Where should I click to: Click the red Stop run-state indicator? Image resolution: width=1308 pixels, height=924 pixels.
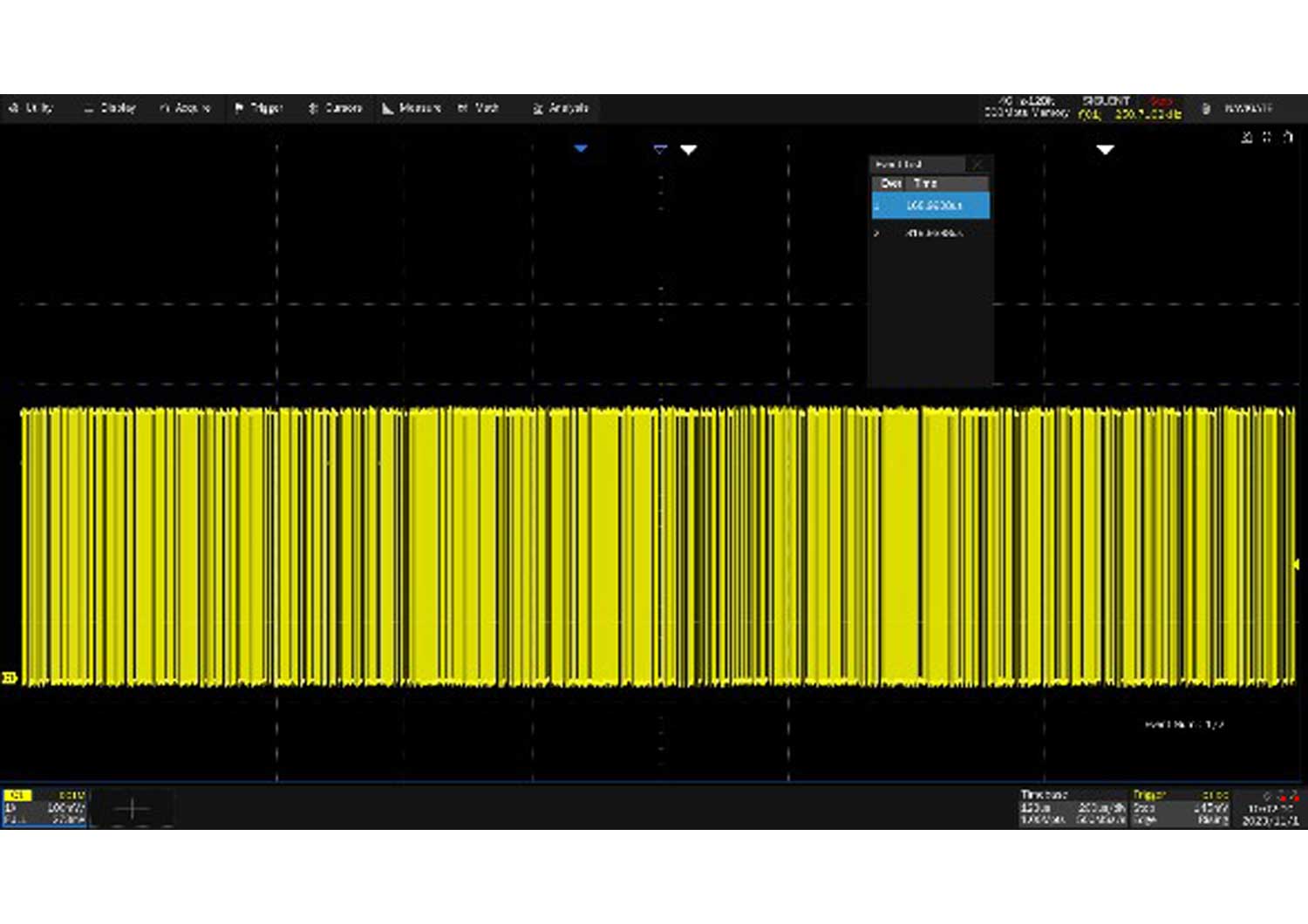(x=1161, y=102)
